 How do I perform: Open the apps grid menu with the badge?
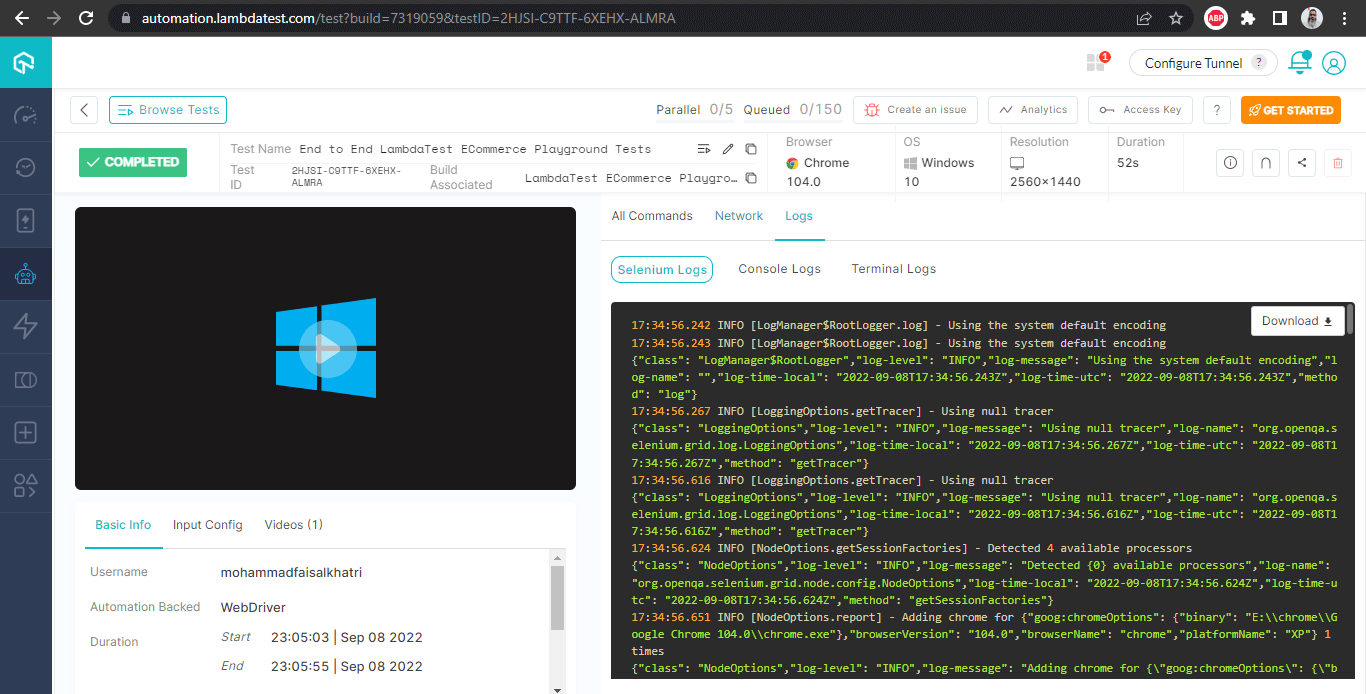[x=1096, y=62]
